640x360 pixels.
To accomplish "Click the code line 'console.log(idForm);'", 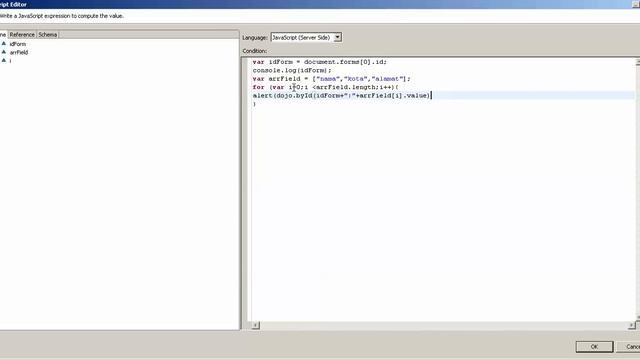I will click(x=292, y=70).
